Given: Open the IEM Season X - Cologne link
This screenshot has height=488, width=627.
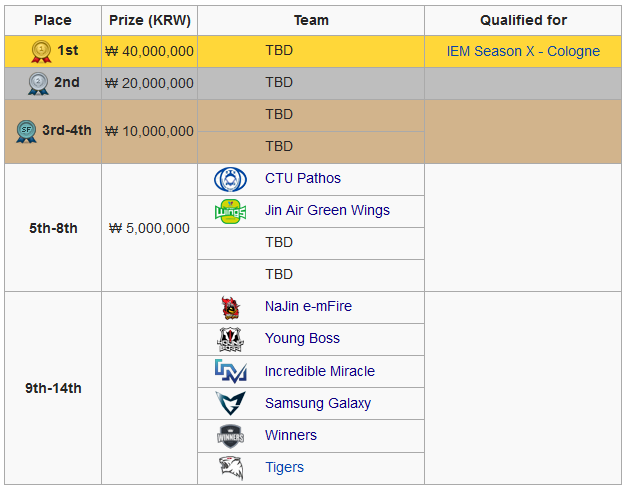Looking at the screenshot, I should (523, 51).
